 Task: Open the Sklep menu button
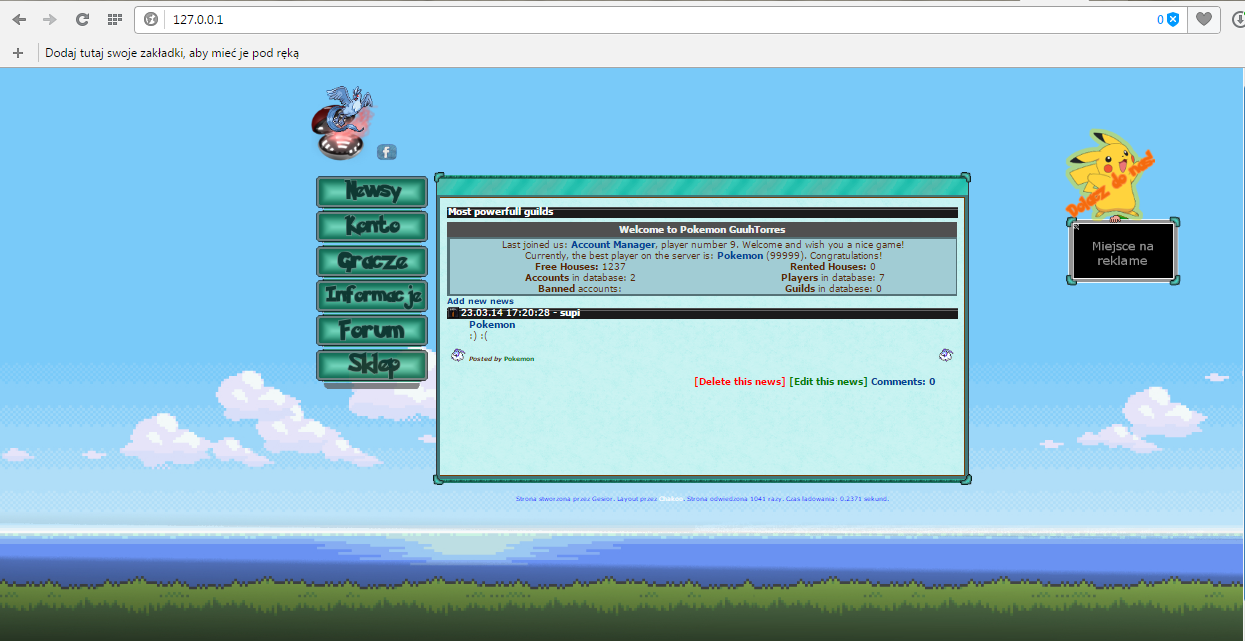tap(372, 365)
